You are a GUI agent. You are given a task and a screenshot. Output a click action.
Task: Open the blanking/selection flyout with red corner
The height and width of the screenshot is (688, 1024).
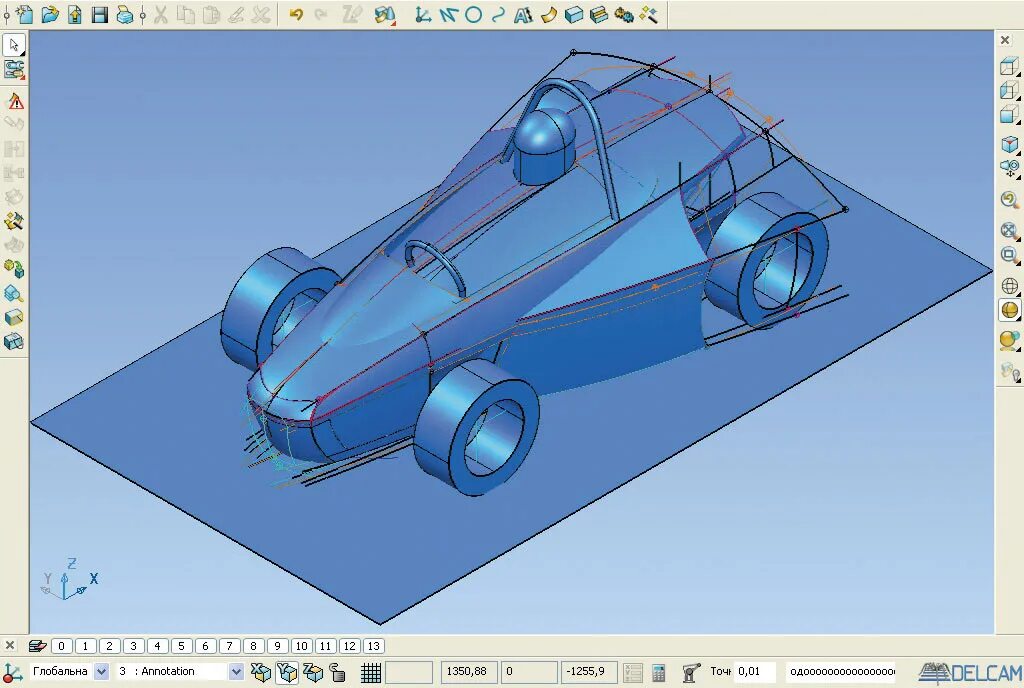385,14
